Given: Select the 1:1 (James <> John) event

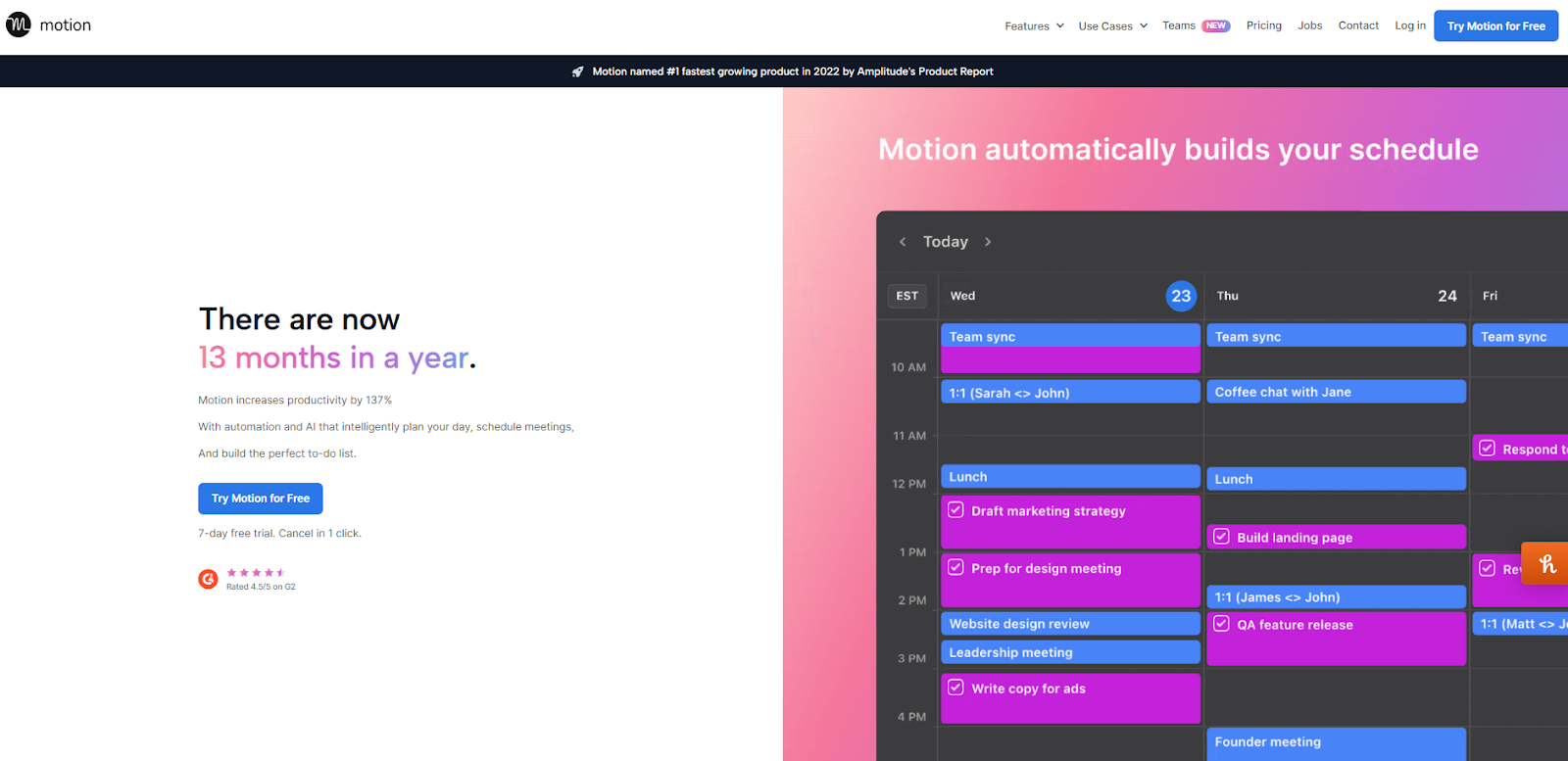Looking at the screenshot, I should [x=1337, y=597].
